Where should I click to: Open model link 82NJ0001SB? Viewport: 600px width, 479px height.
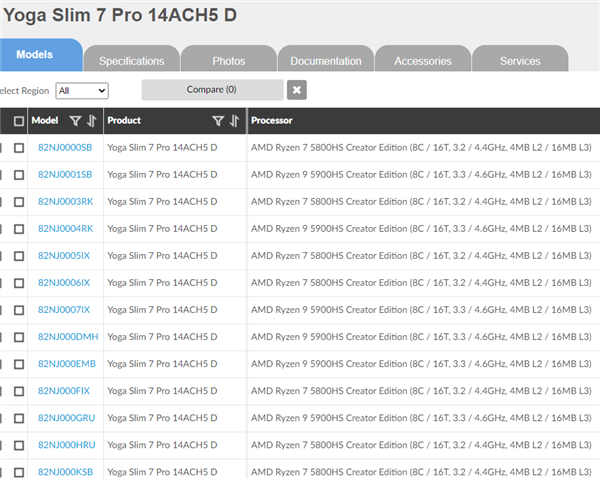65,175
